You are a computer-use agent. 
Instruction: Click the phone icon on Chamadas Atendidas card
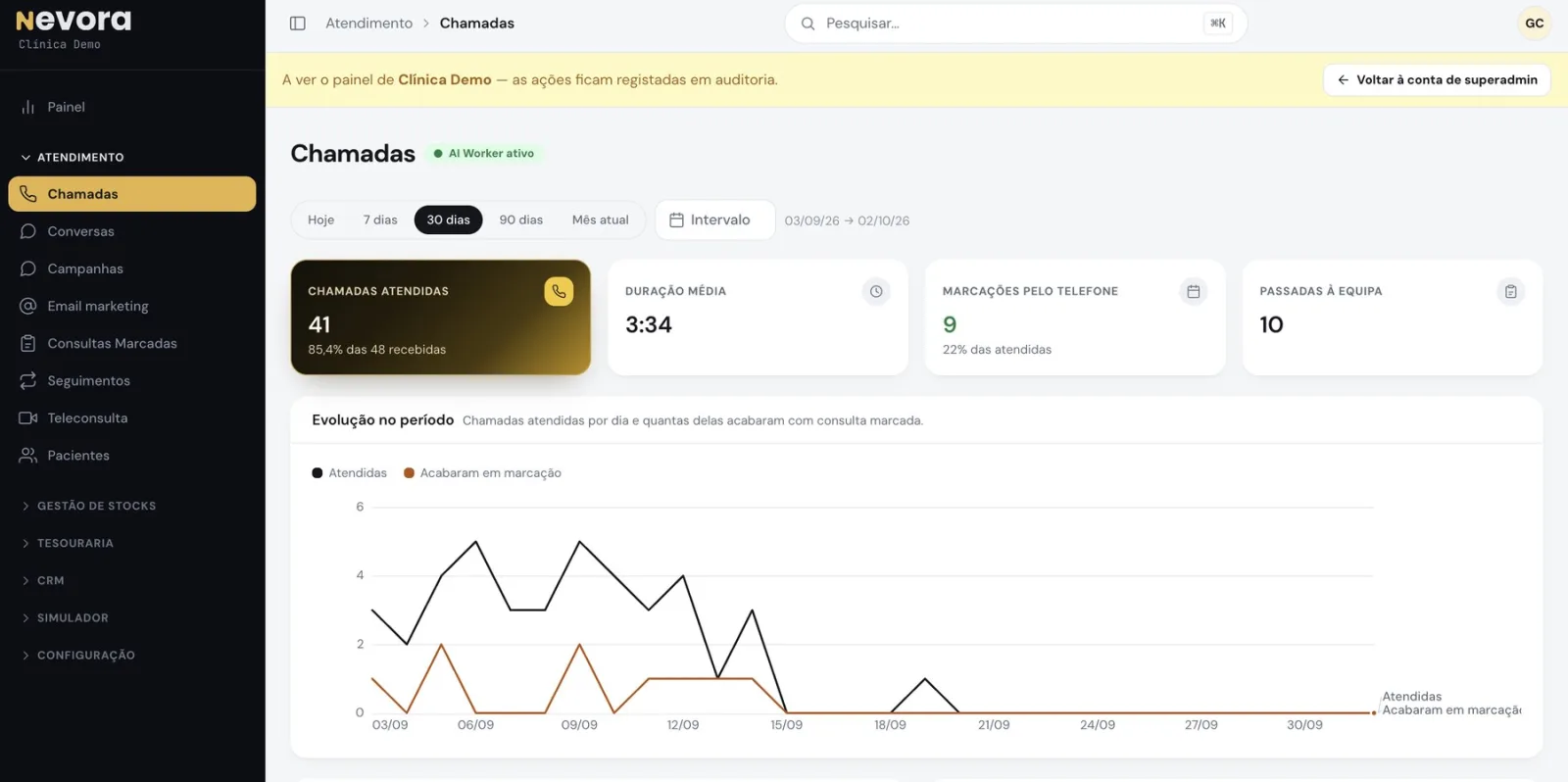559,291
